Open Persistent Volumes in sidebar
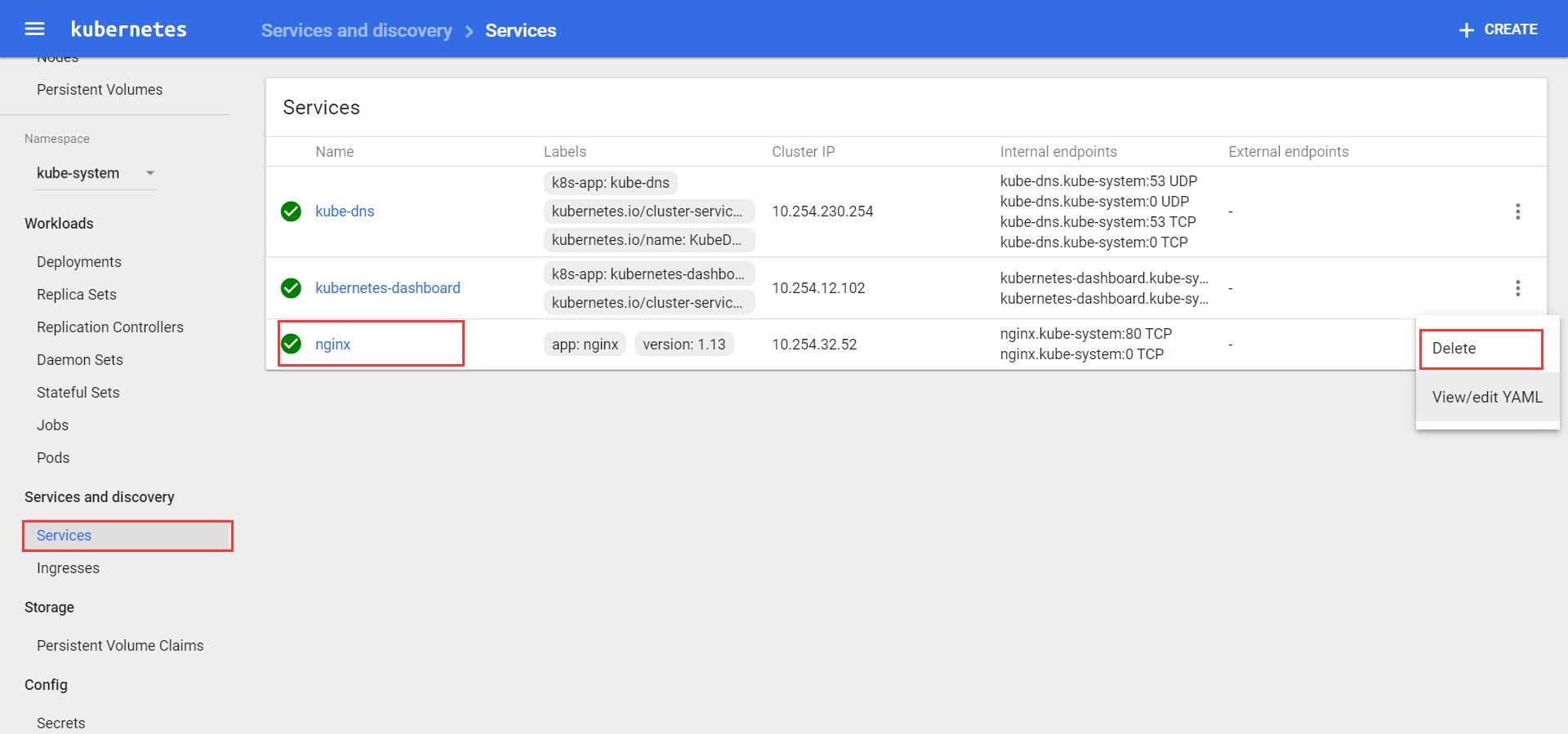The height and width of the screenshot is (734, 1568). 100,89
